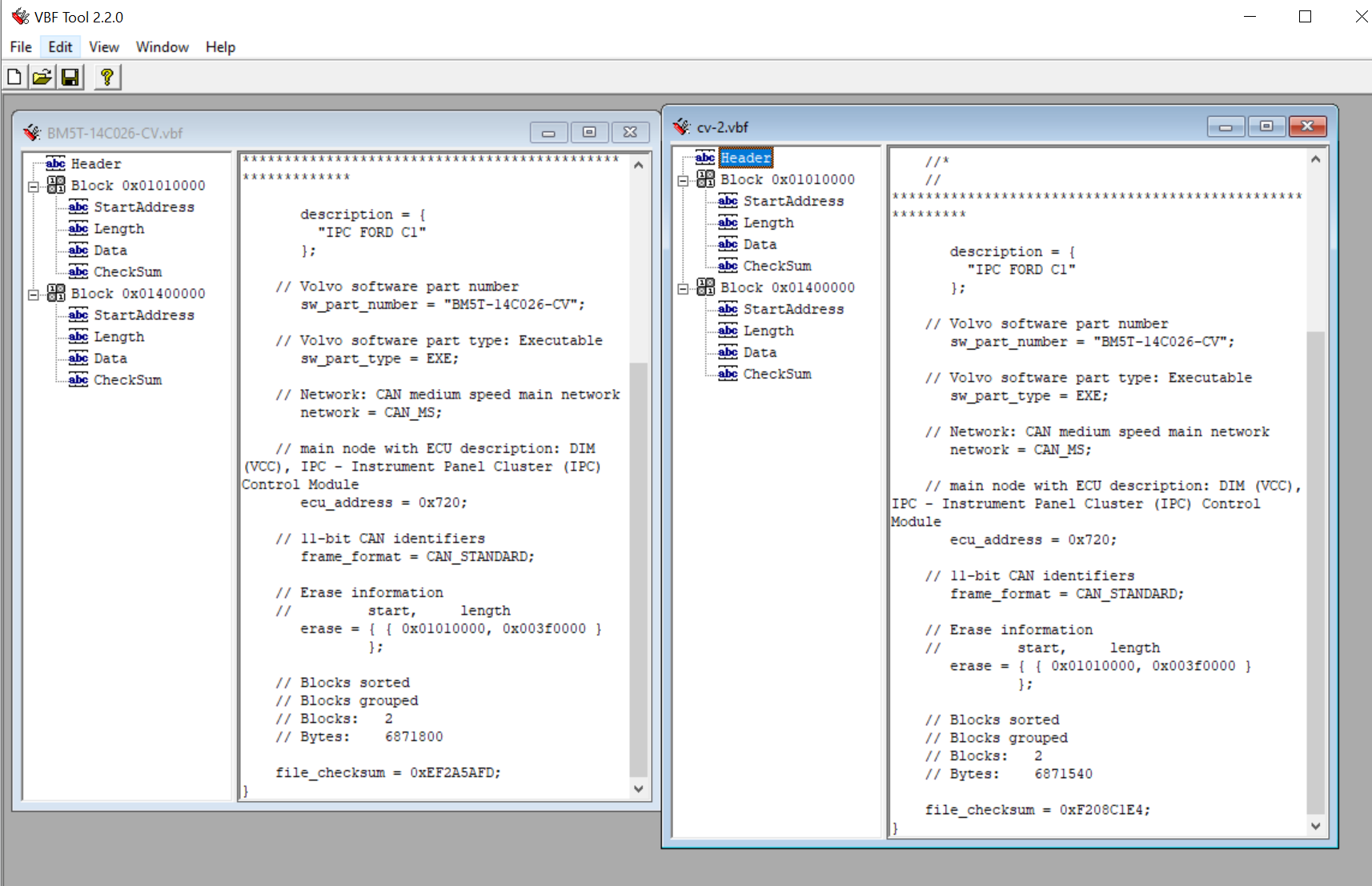Open a VBF file via the folder toolbar icon
The width and height of the screenshot is (1372, 886).
pyautogui.click(x=42, y=76)
